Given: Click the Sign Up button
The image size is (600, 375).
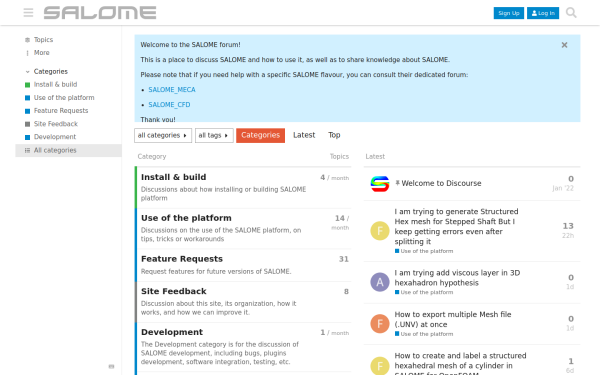Looking at the screenshot, I should coord(509,13).
